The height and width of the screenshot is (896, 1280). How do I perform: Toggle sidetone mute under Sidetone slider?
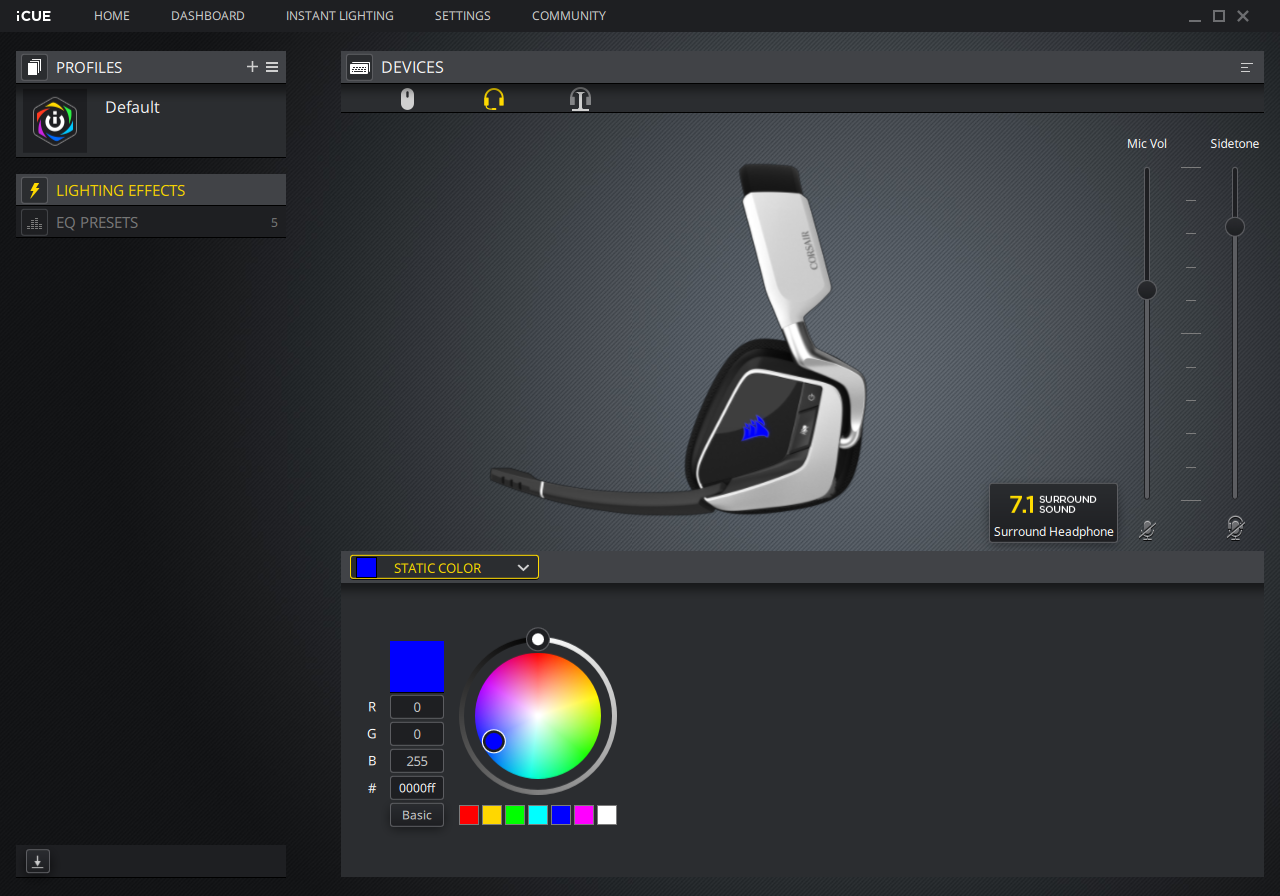[1235, 529]
